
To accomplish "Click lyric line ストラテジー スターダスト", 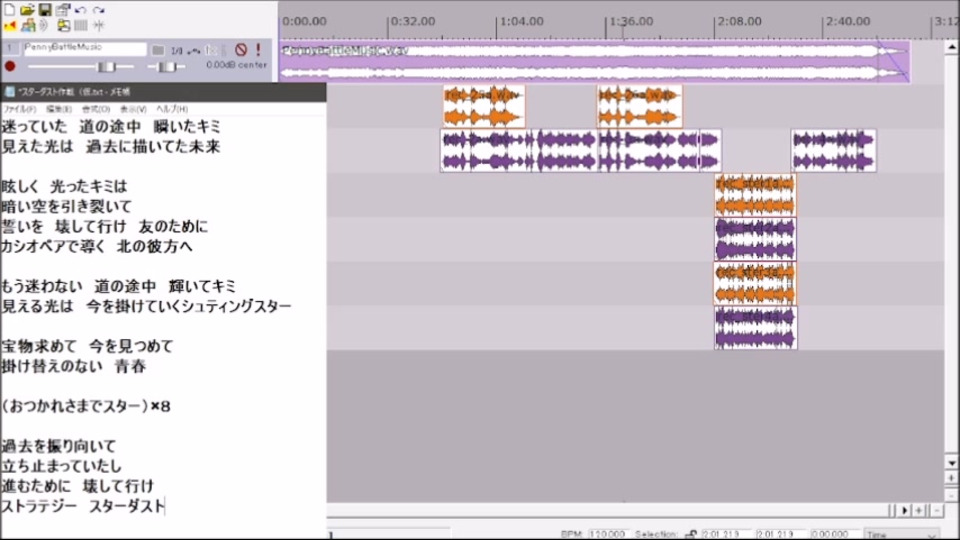I will tap(83, 506).
